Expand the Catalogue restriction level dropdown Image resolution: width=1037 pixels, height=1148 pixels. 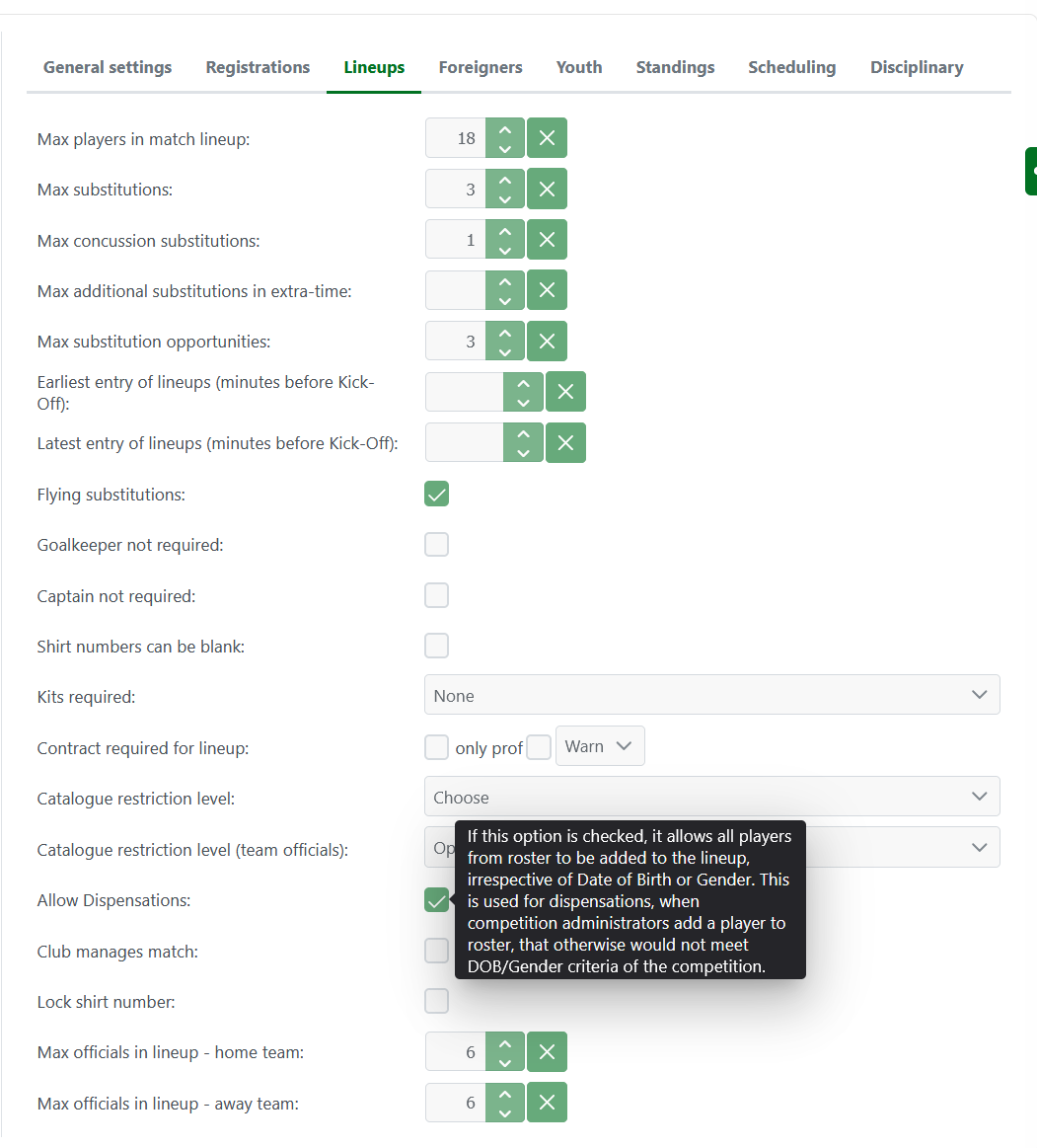click(x=711, y=797)
